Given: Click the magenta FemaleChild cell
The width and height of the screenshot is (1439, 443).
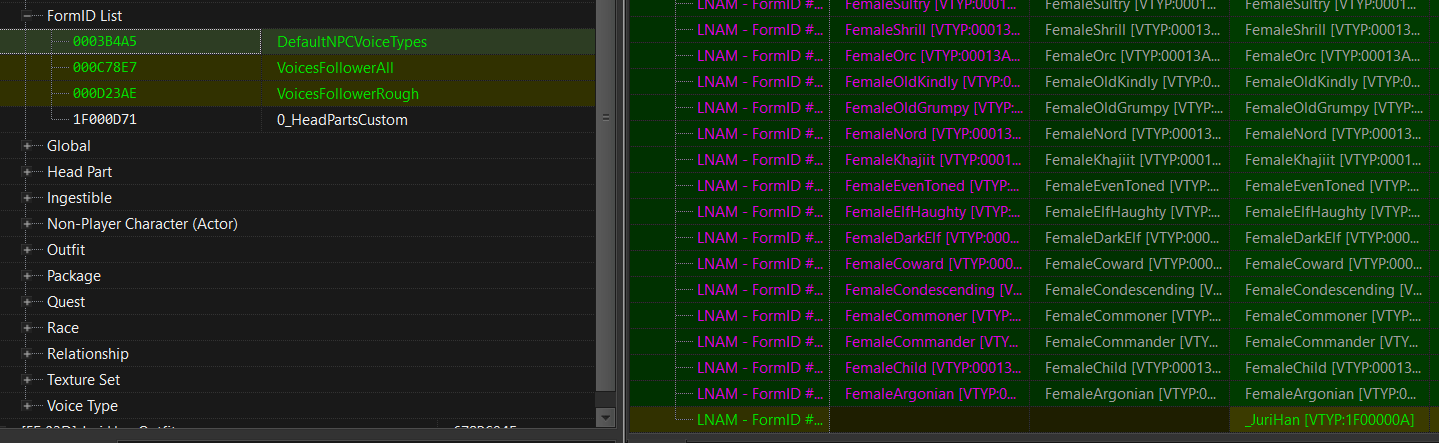Looking at the screenshot, I should pos(932,368).
